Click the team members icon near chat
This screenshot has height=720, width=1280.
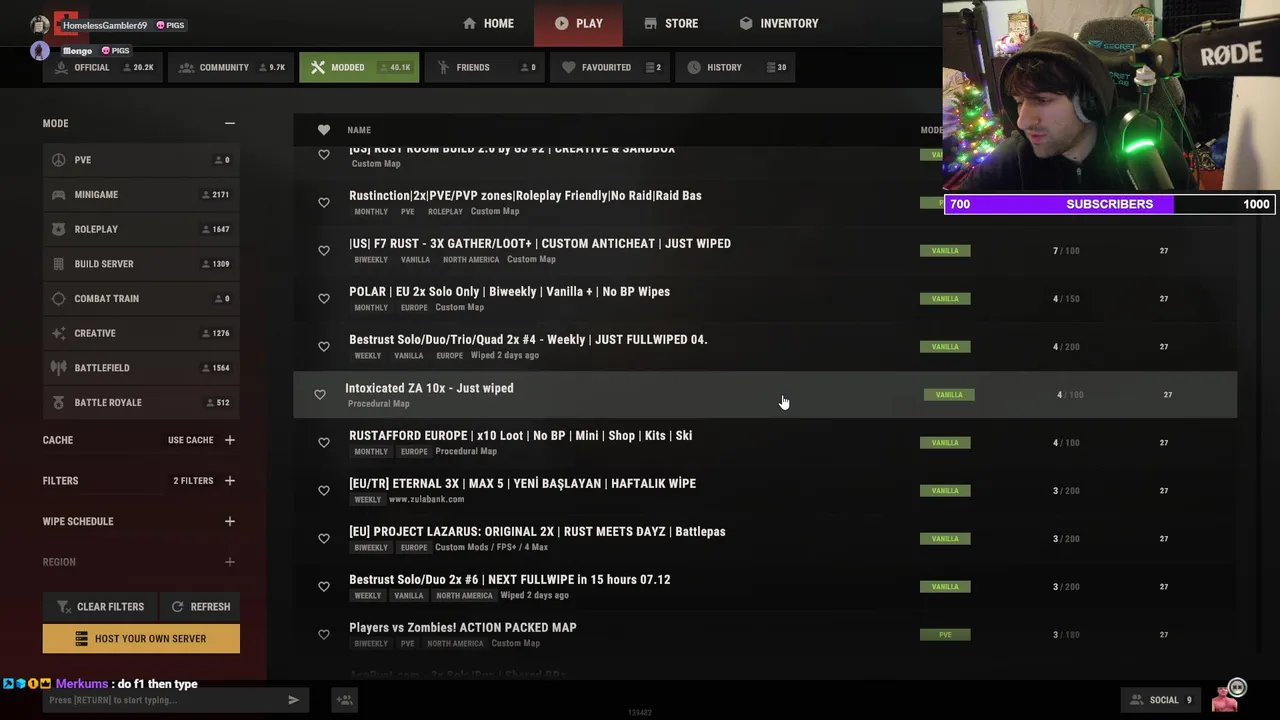(x=344, y=700)
